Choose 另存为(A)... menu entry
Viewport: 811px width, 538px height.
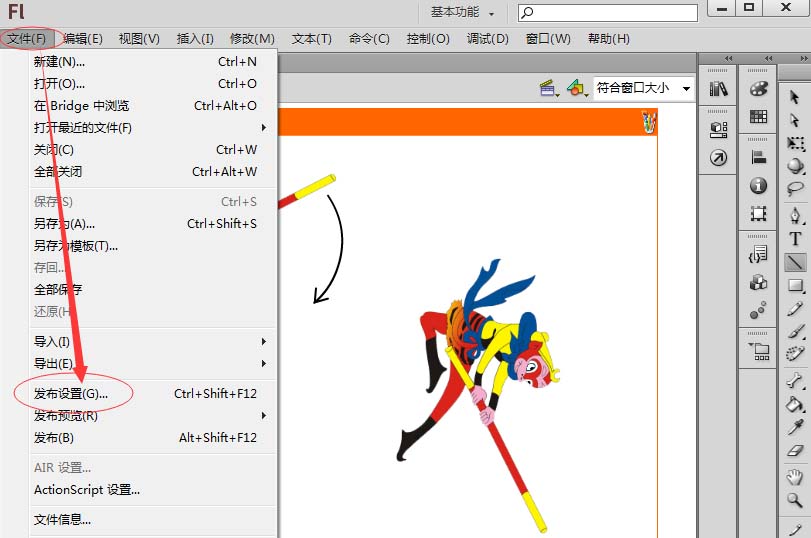pyautogui.click(x=154, y=224)
